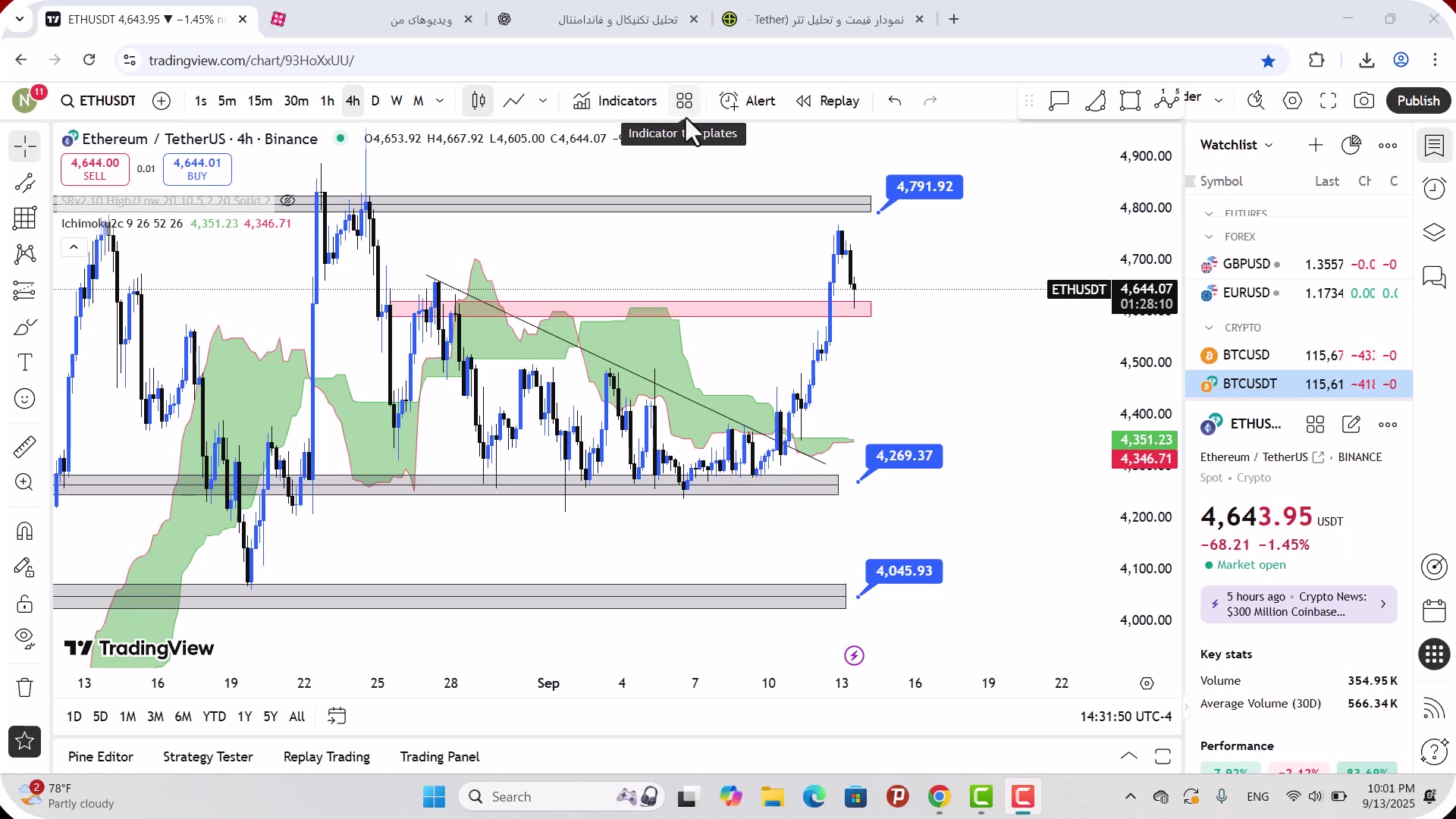Image resolution: width=1456 pixels, height=819 pixels.
Task: Collapse the bottom panel chevron
Action: (x=1129, y=756)
